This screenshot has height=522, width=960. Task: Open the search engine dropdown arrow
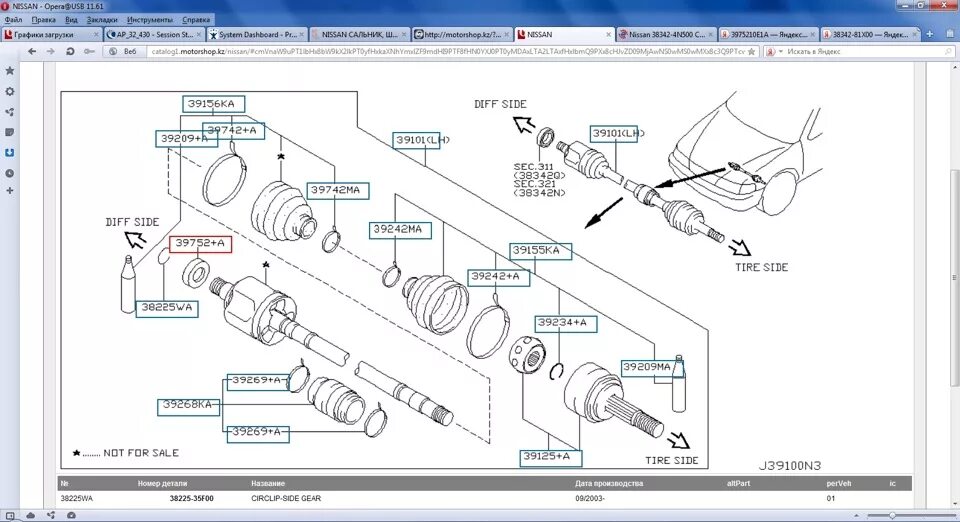click(781, 51)
